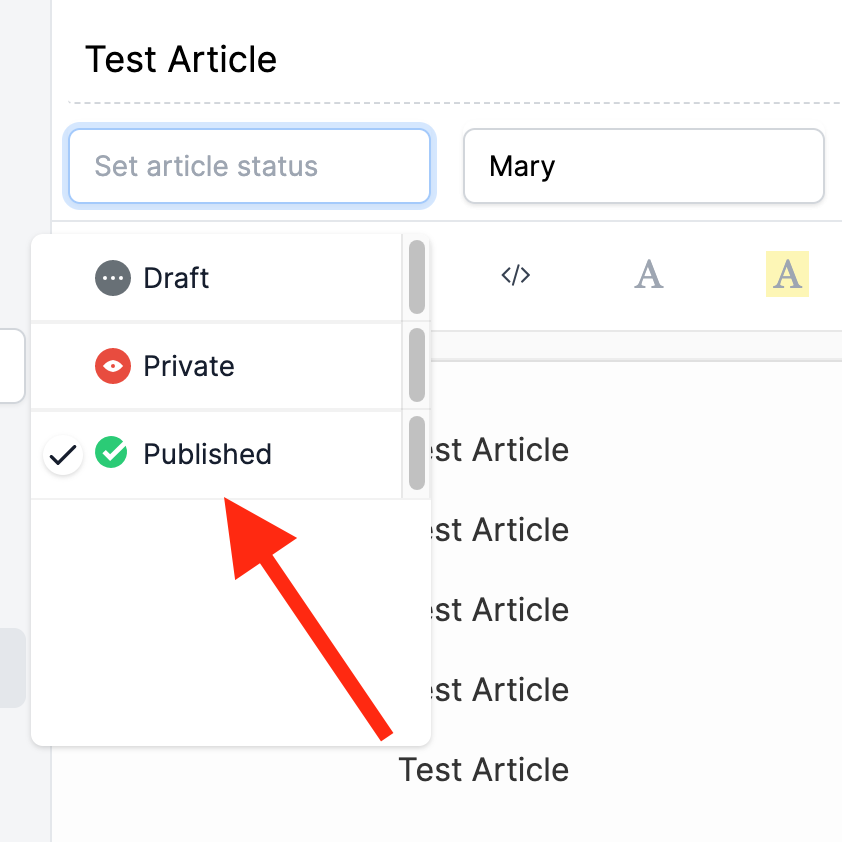This screenshot has width=842, height=842.
Task: Choose Published from the status list
Action: (216, 455)
